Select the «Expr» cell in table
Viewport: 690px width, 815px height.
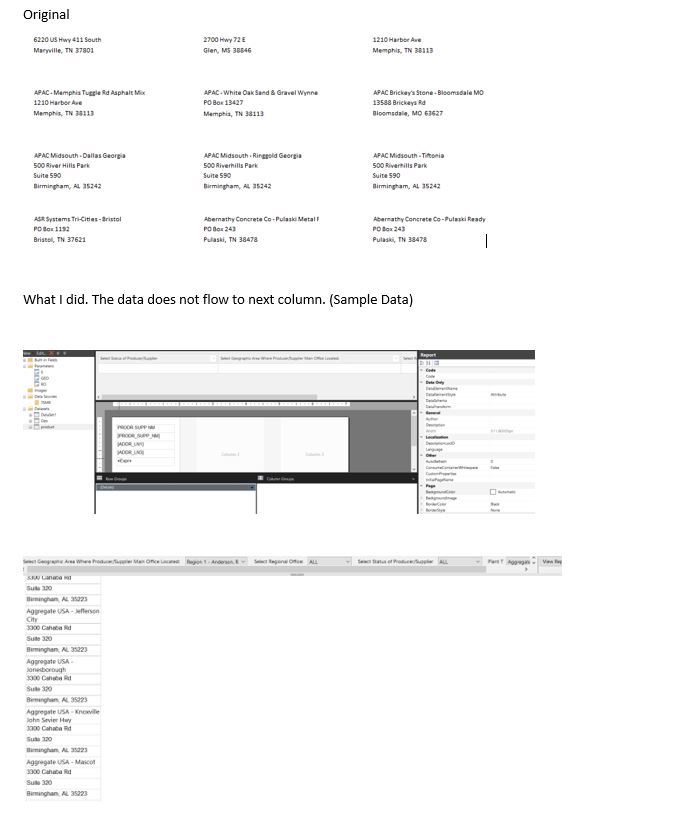click(145, 461)
